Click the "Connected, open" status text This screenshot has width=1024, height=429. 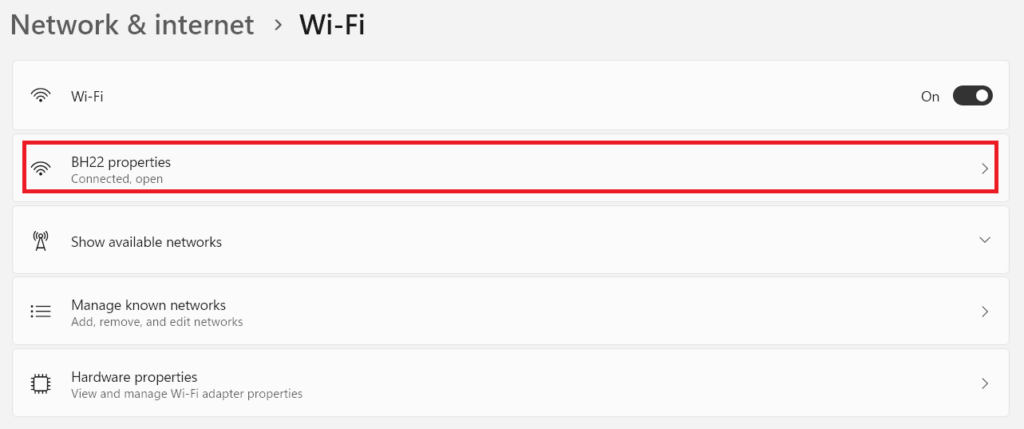[117, 179]
